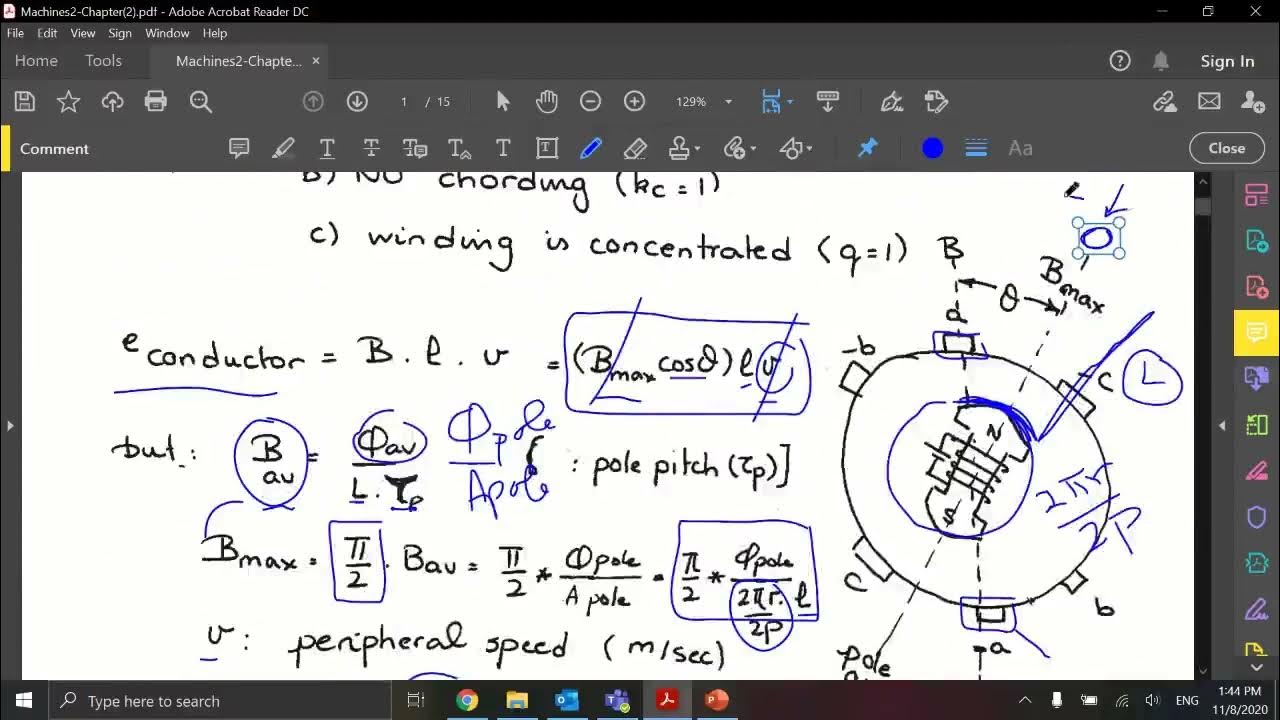Select the Insert text tool

pyautogui.click(x=459, y=148)
